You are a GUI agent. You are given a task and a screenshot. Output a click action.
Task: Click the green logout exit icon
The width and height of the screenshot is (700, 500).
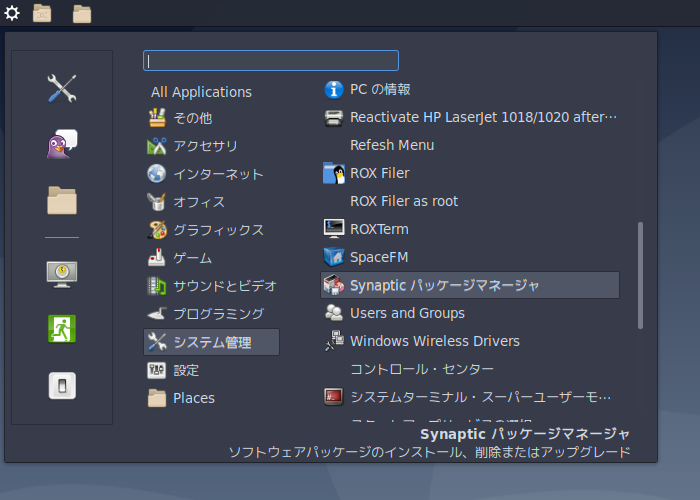click(62, 329)
